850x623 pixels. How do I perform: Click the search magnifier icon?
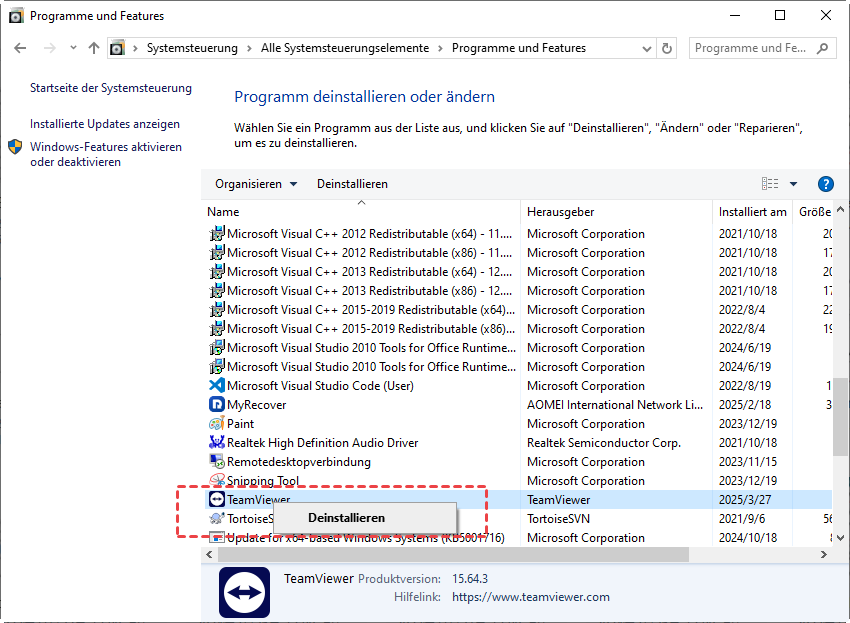[x=823, y=48]
